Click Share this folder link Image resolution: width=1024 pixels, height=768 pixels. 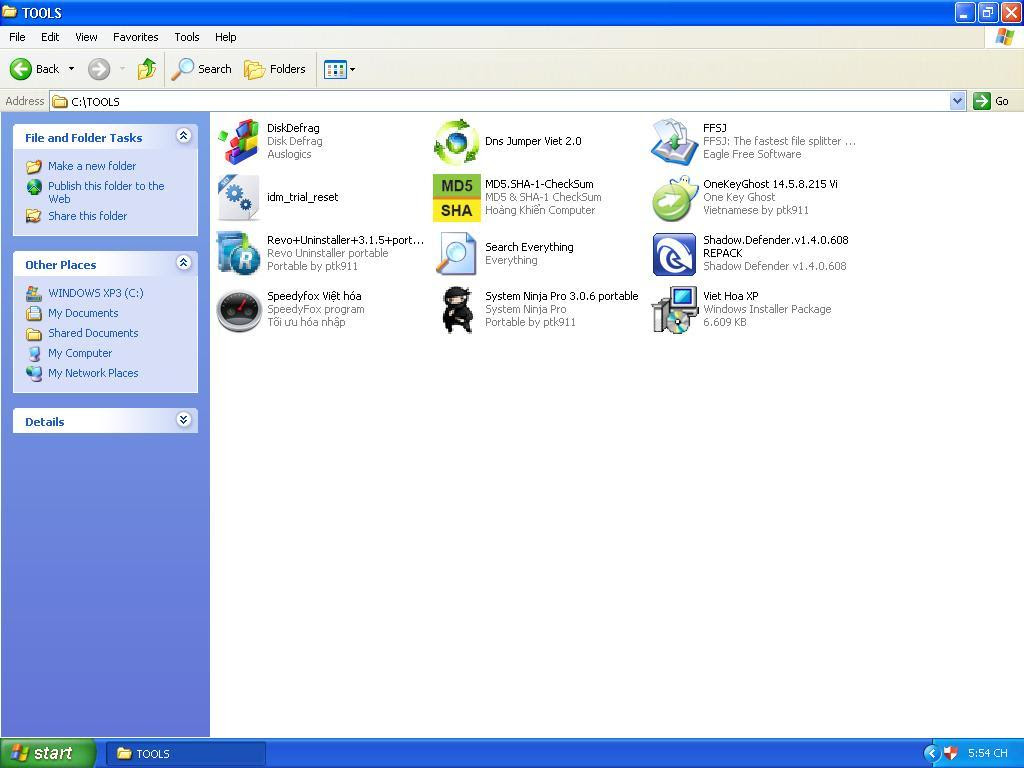pyautogui.click(x=88, y=216)
